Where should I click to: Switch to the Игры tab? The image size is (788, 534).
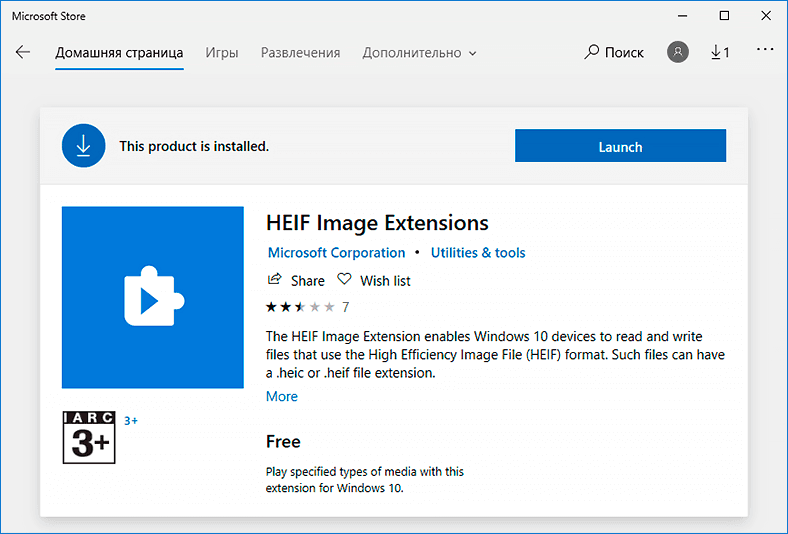[222, 53]
